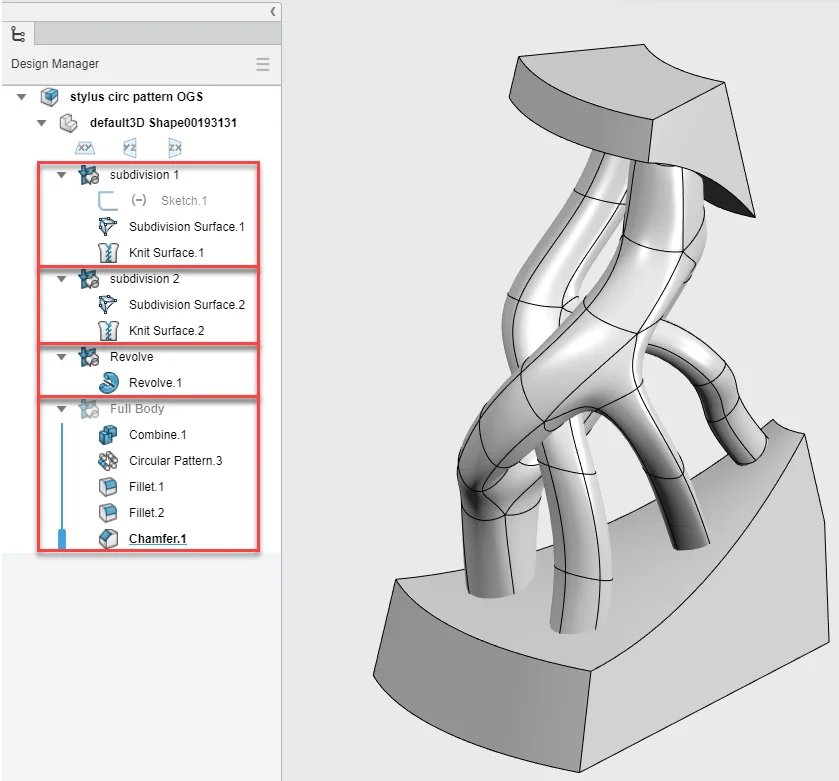Click the Combine.1 feature icon
The height and width of the screenshot is (781, 839).
point(109,435)
